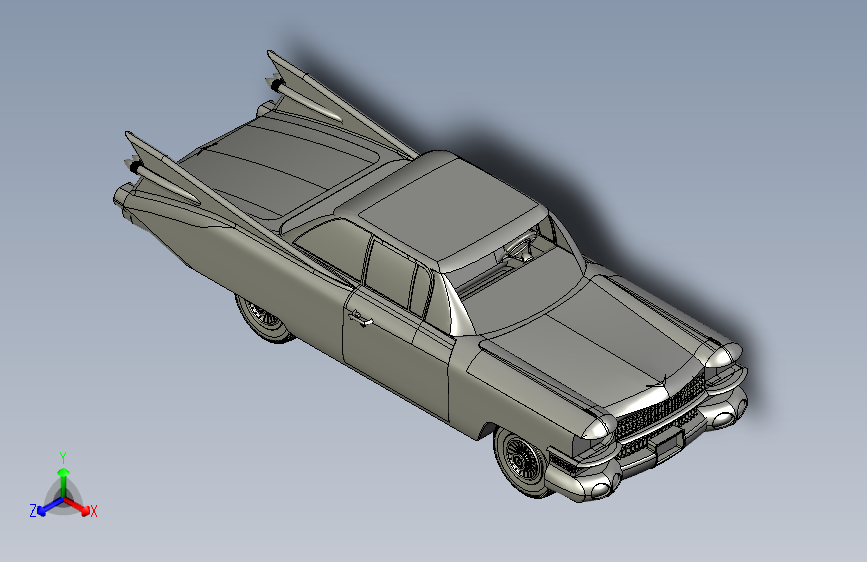Select the side door window glass

point(388,273)
